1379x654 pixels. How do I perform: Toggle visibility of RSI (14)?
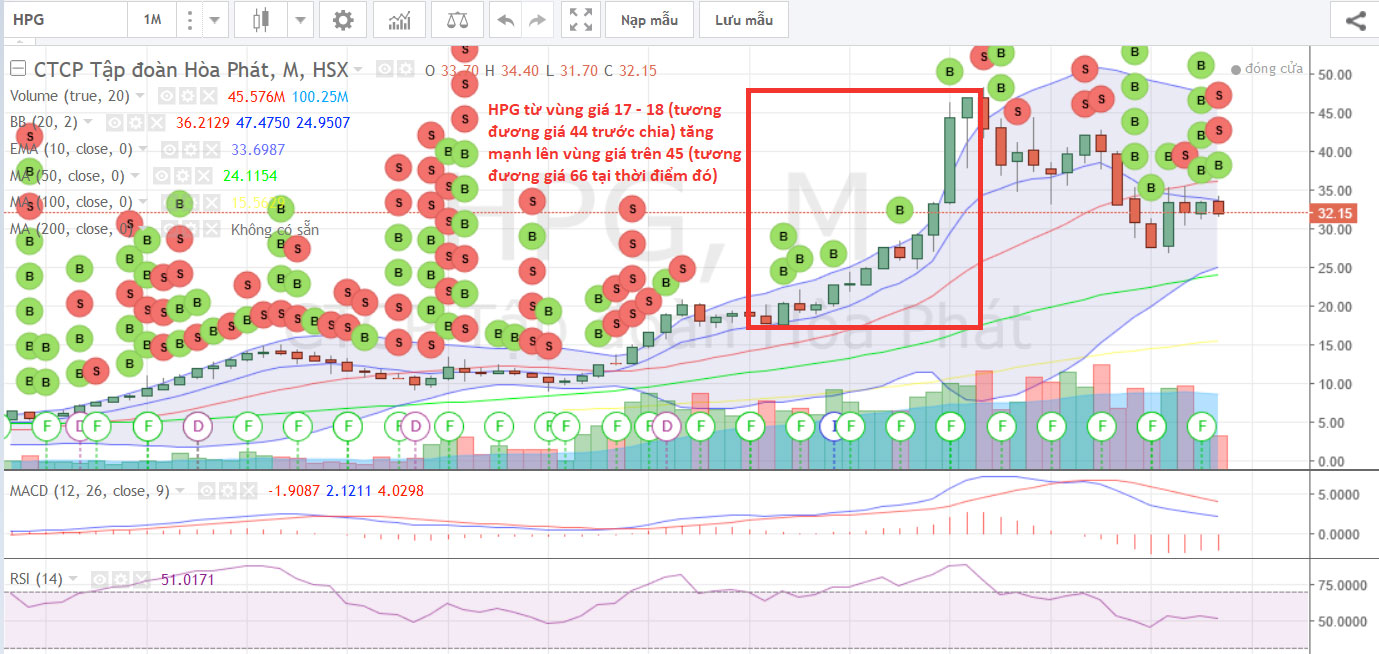[99, 579]
